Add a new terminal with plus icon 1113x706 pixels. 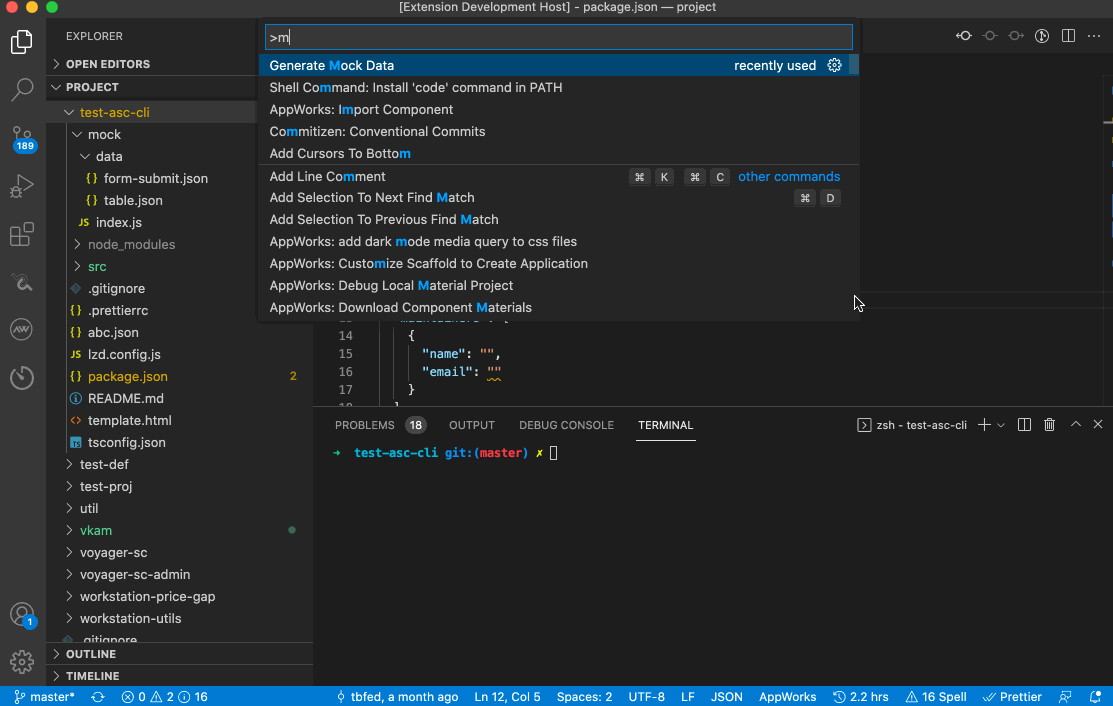point(984,425)
